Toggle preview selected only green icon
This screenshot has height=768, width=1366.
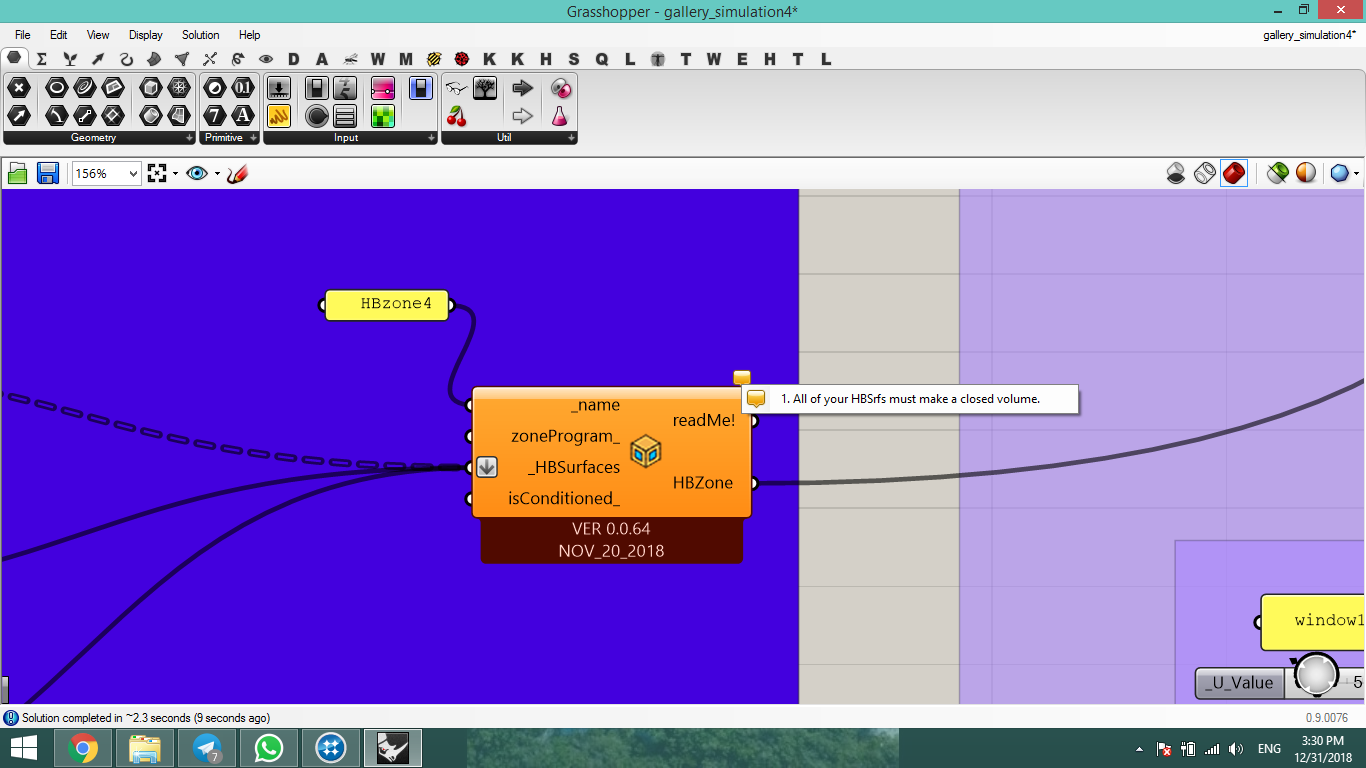pyautogui.click(x=1277, y=174)
